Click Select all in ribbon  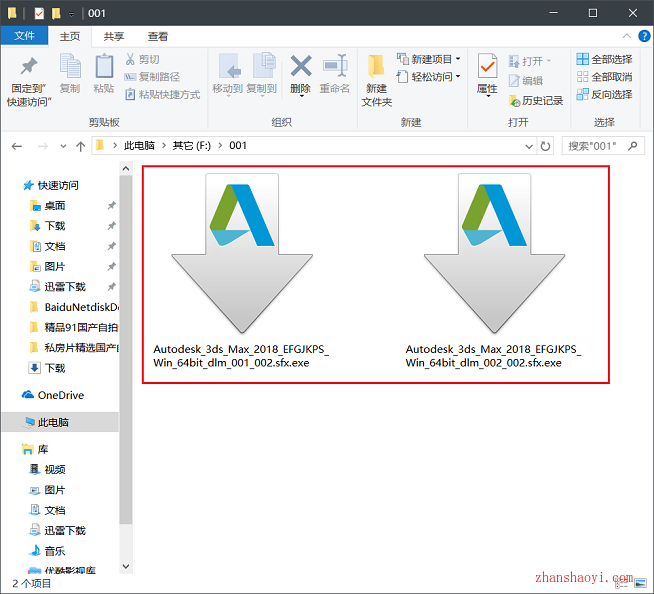point(604,59)
